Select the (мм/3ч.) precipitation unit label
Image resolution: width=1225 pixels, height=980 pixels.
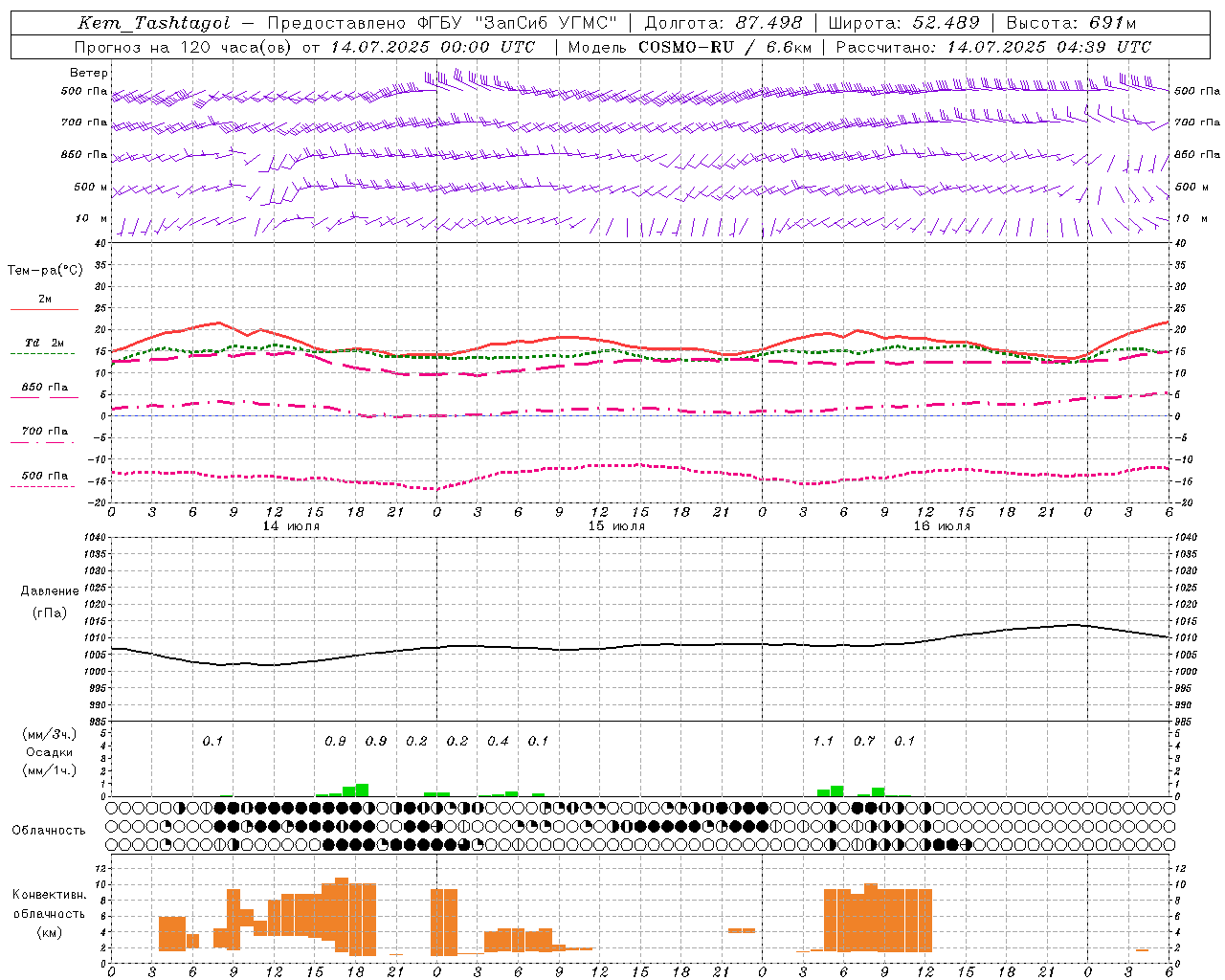pyautogui.click(x=50, y=734)
